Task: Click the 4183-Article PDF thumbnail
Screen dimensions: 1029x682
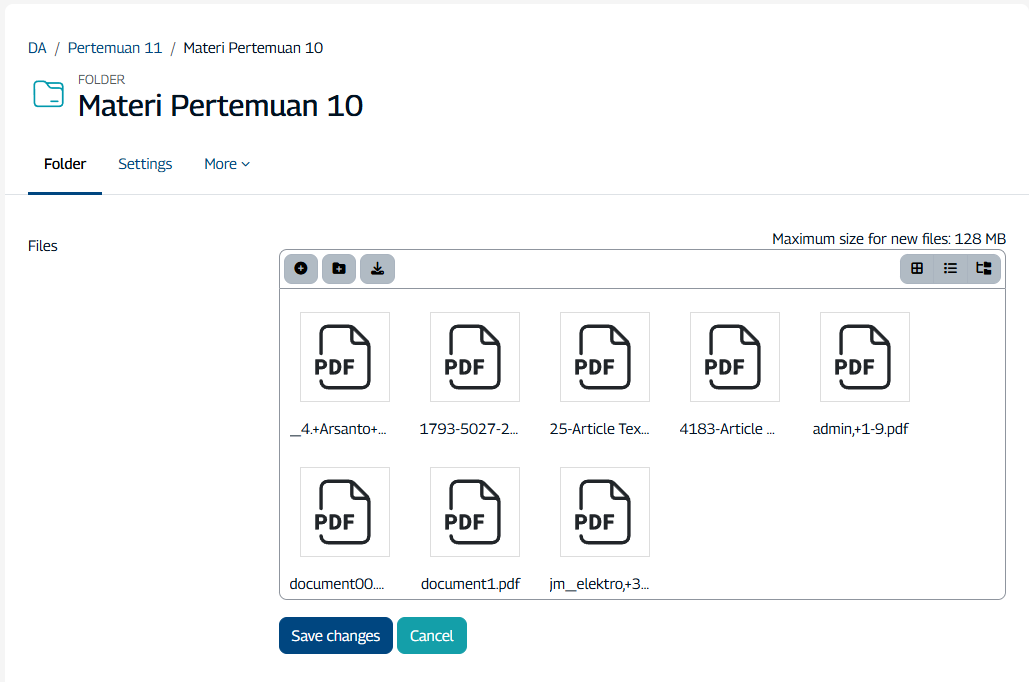Action: [734, 357]
